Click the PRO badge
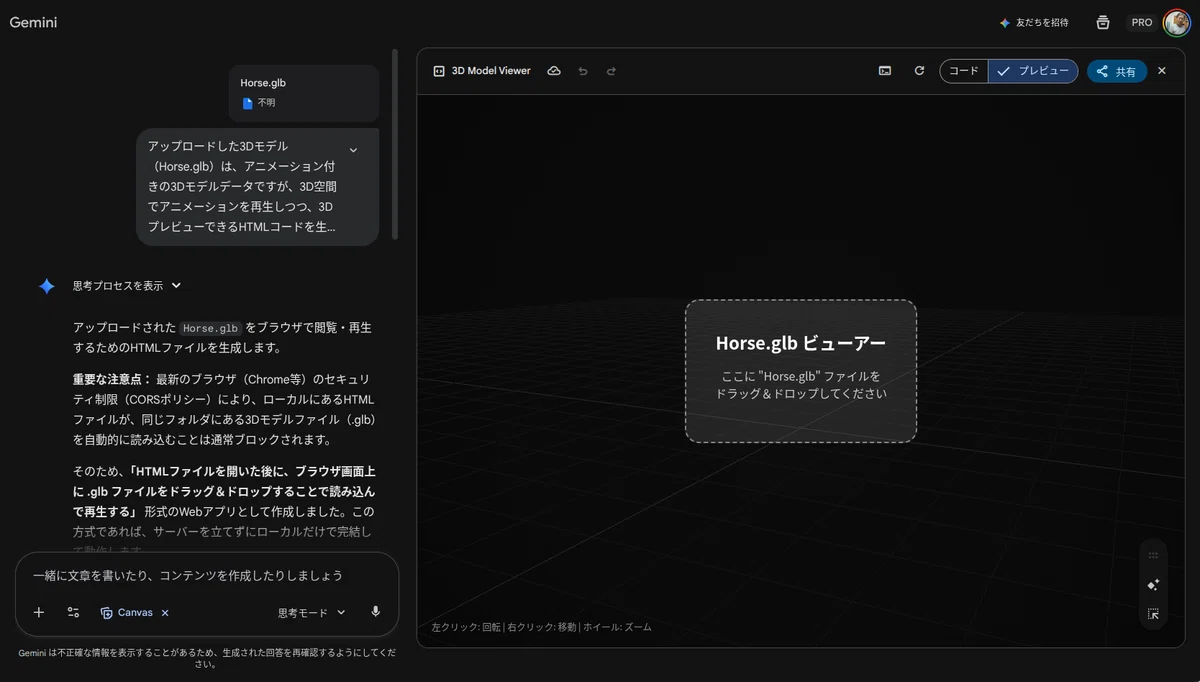 [x=1142, y=22]
